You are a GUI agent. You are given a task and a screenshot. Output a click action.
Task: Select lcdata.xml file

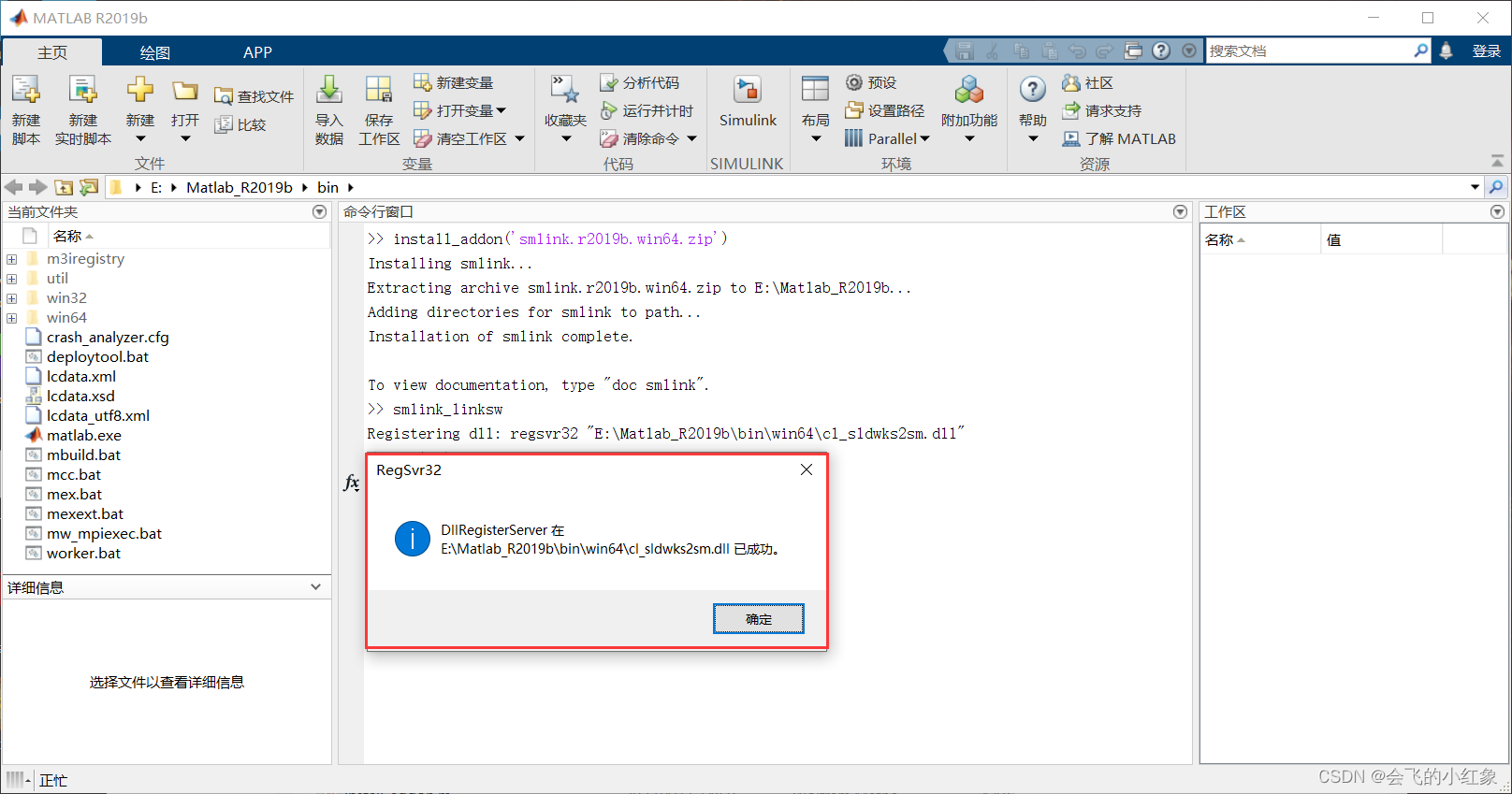pos(81,376)
